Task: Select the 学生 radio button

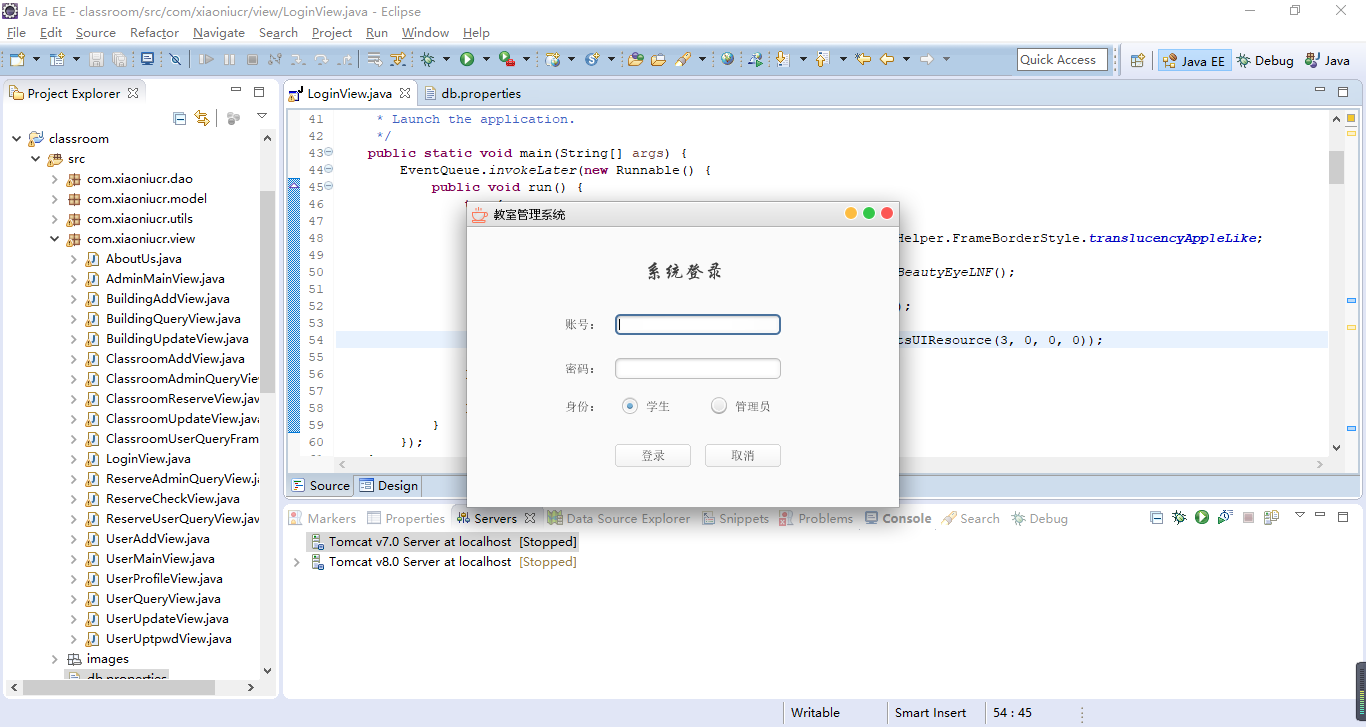Action: [x=630, y=406]
